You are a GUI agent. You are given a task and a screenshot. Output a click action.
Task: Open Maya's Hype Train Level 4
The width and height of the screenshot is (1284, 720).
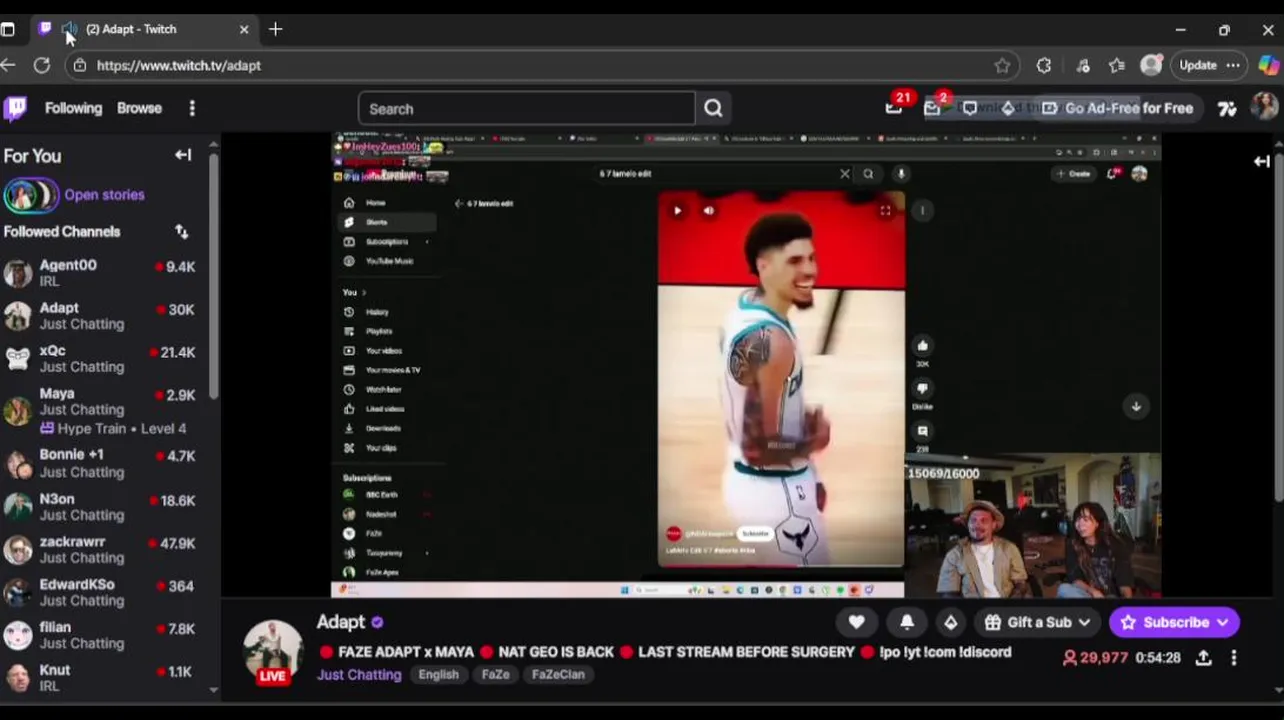[113, 428]
